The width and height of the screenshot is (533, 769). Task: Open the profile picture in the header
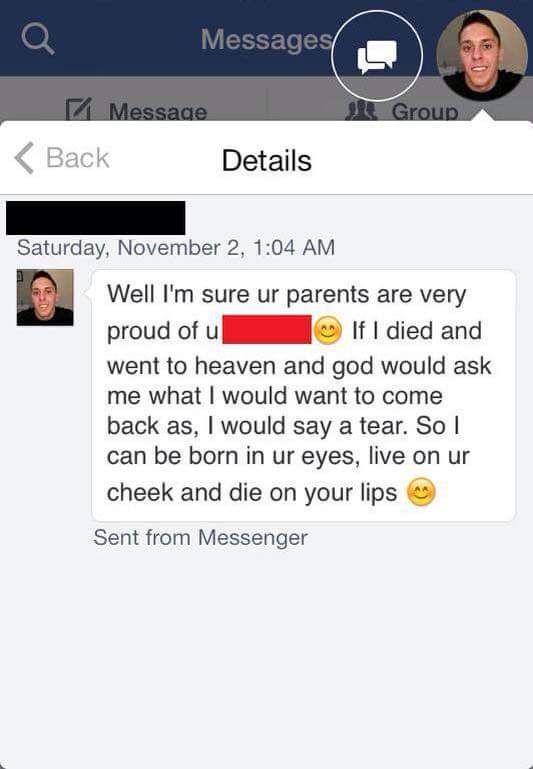tap(482, 55)
